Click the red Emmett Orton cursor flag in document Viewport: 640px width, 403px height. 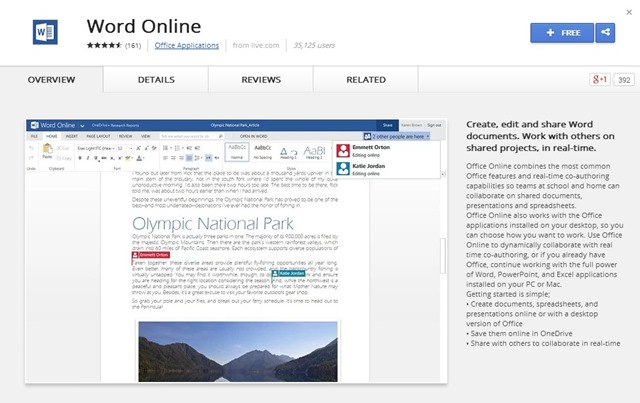coord(150,255)
